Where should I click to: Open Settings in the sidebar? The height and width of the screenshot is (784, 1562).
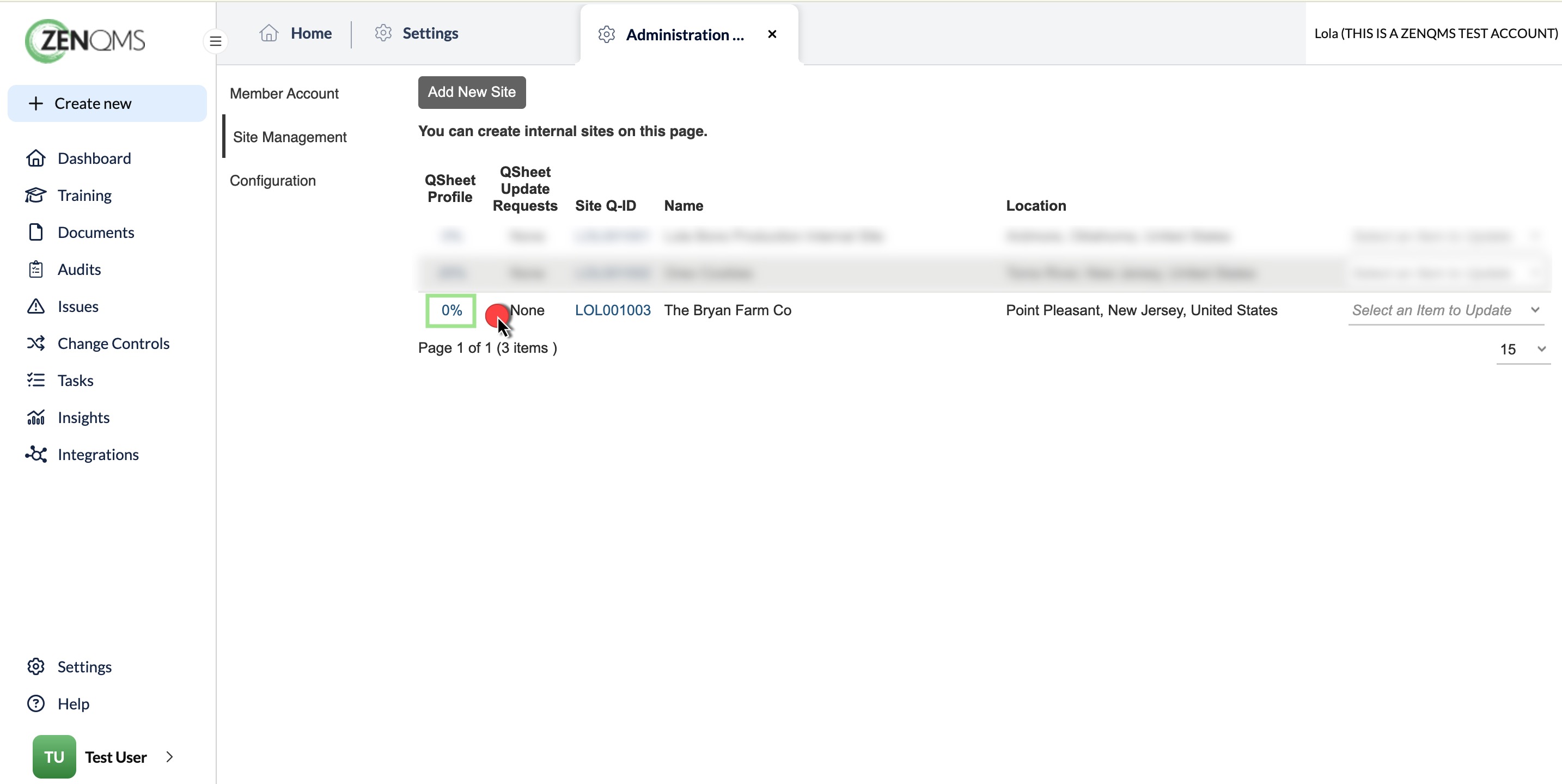(84, 666)
